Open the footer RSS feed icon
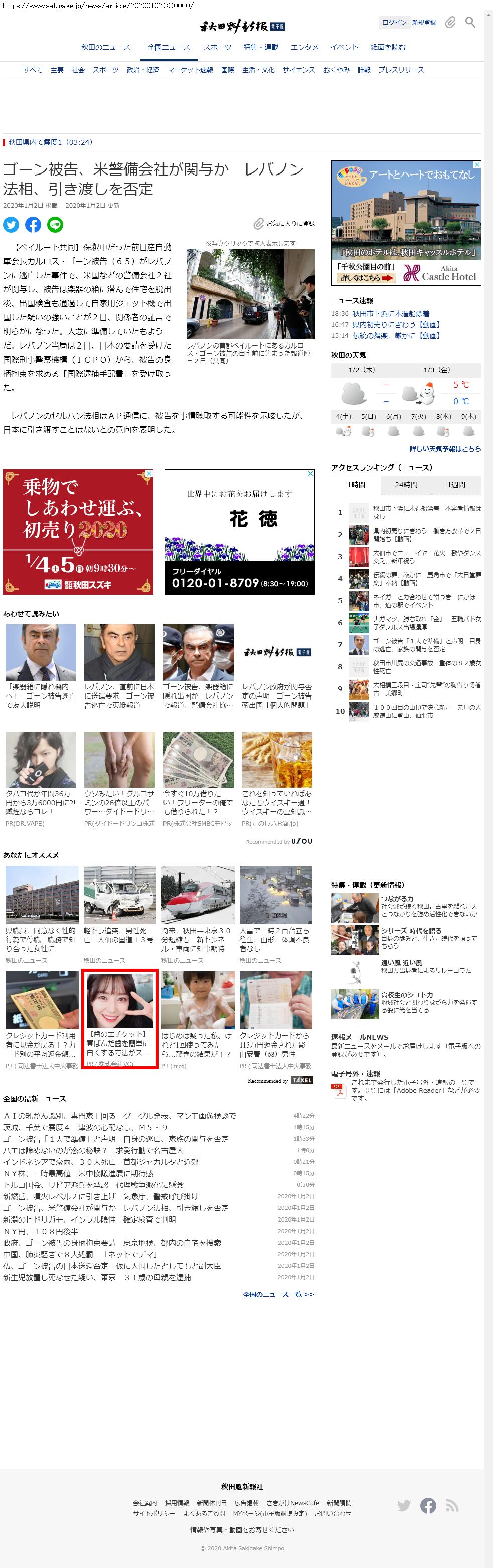This screenshot has height=1568, width=493. click(x=451, y=1505)
